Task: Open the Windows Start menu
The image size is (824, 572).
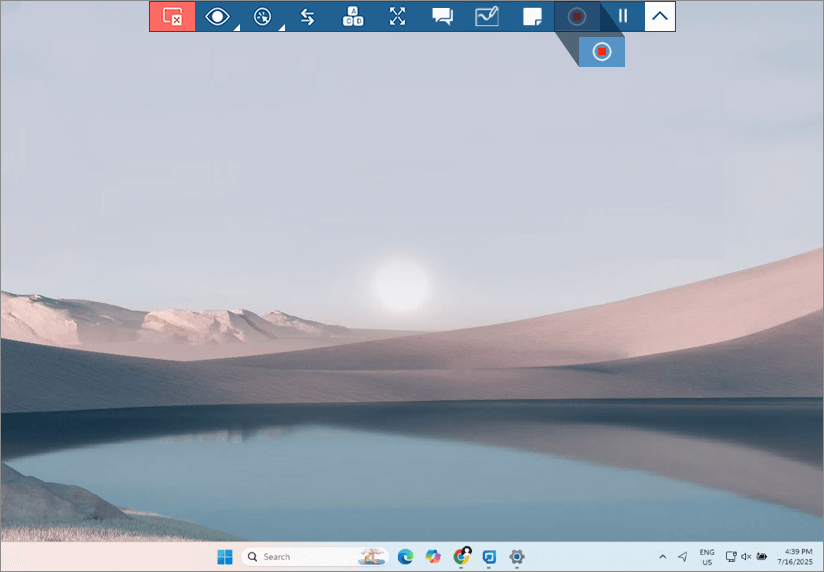Action: coord(225,557)
